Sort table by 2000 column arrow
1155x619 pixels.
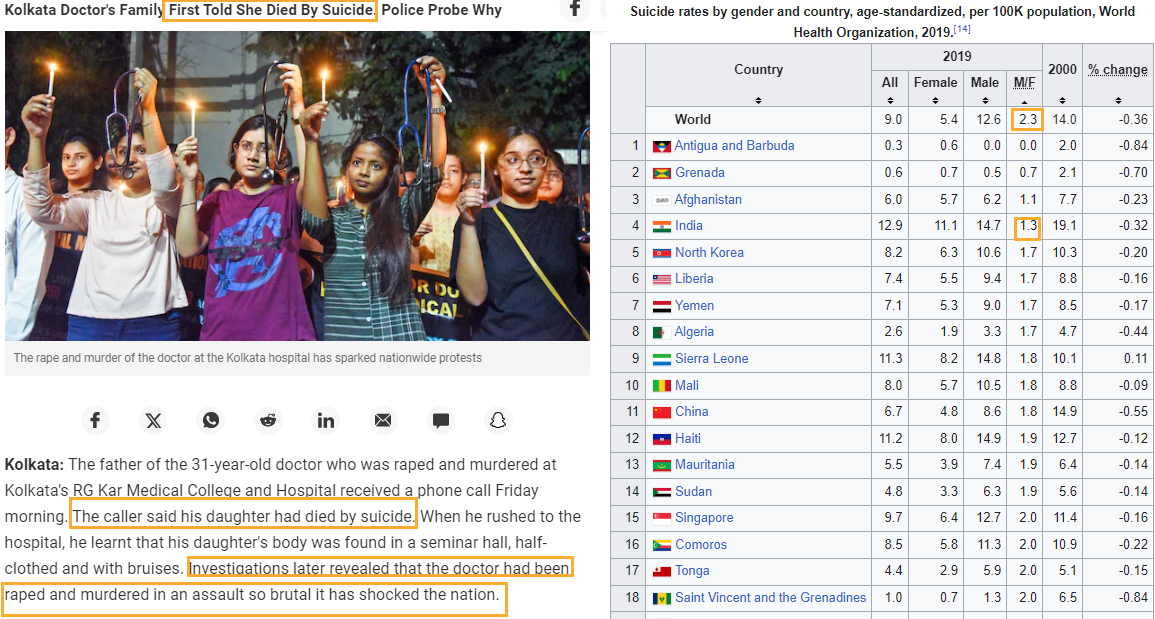tap(1062, 100)
